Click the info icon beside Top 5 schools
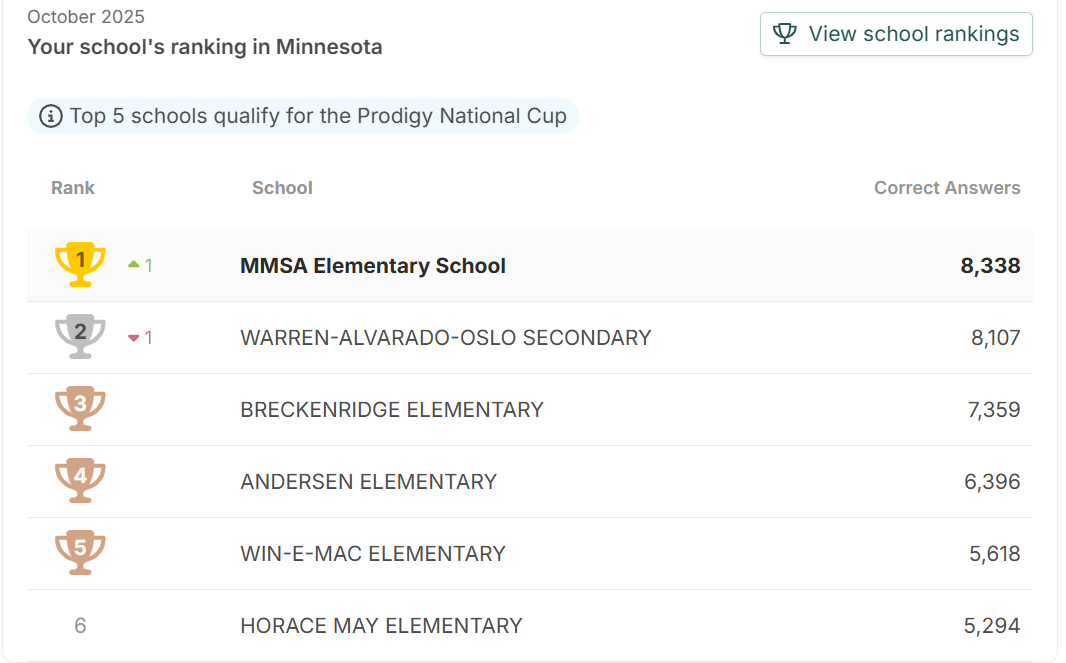The height and width of the screenshot is (663, 1066). tap(50, 116)
